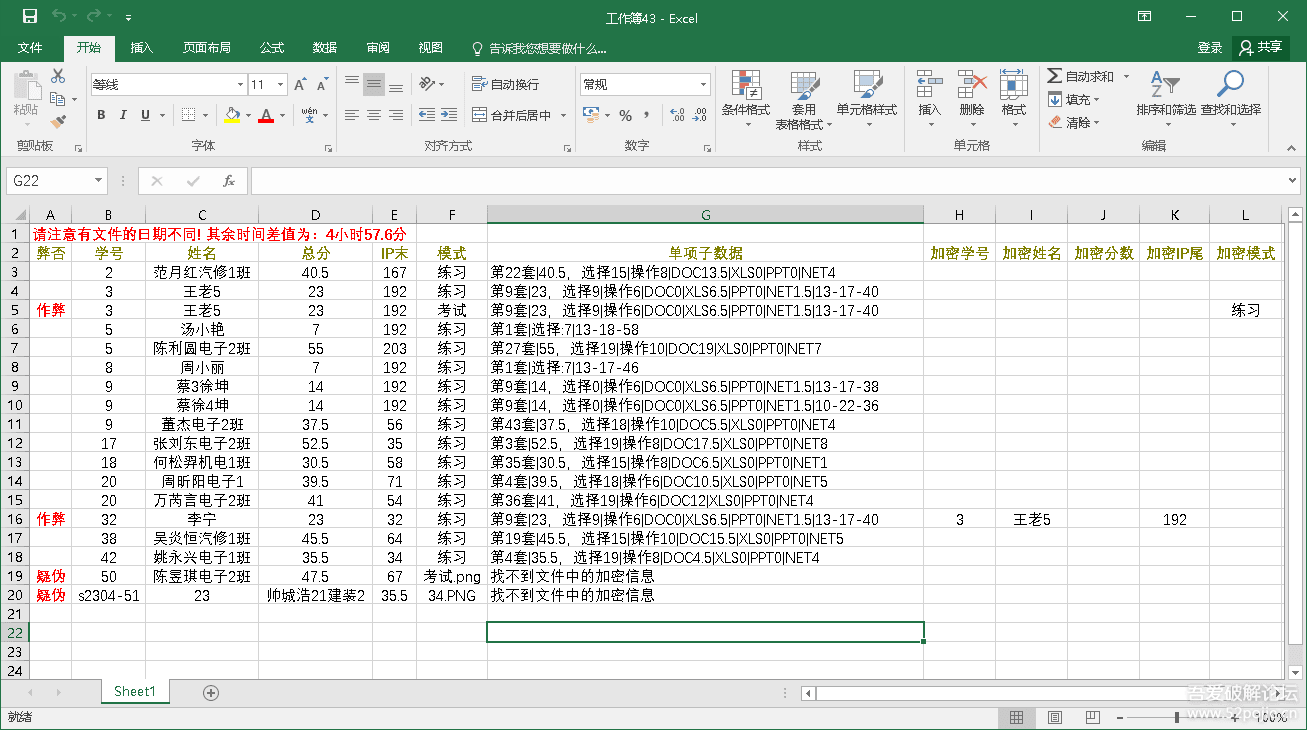Add a new sheet with the plus button

click(x=211, y=692)
